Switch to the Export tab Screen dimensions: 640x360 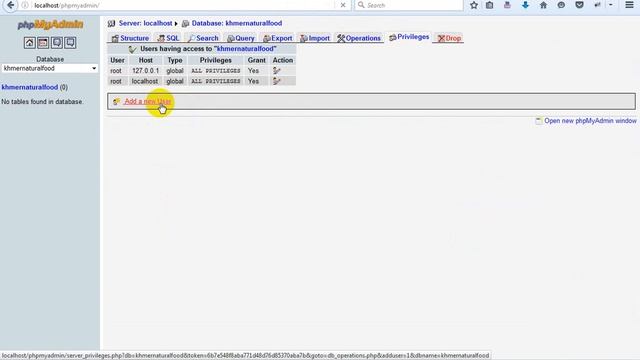coord(278,38)
